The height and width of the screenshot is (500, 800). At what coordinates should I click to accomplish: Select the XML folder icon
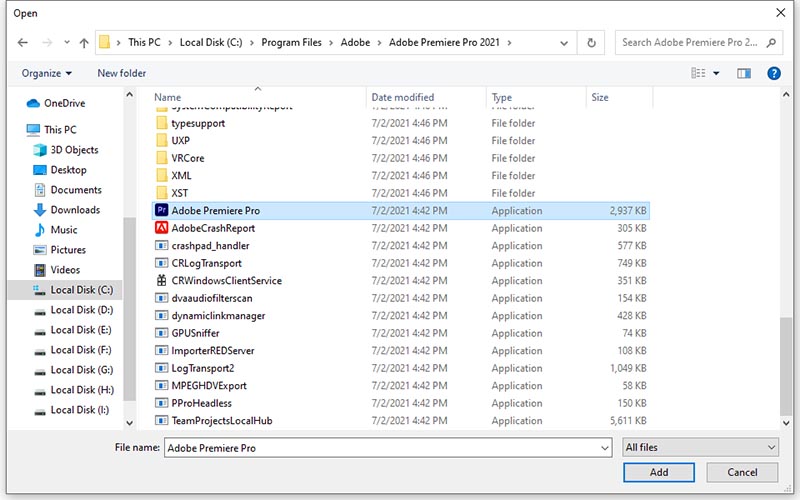(x=162, y=176)
